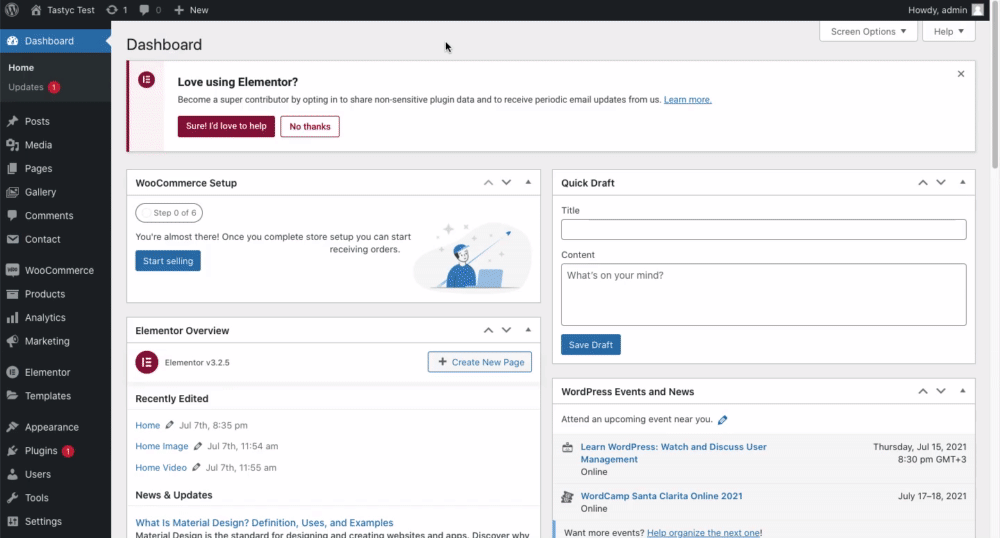
Task: Open Help organize the next one link
Action: pos(703,533)
